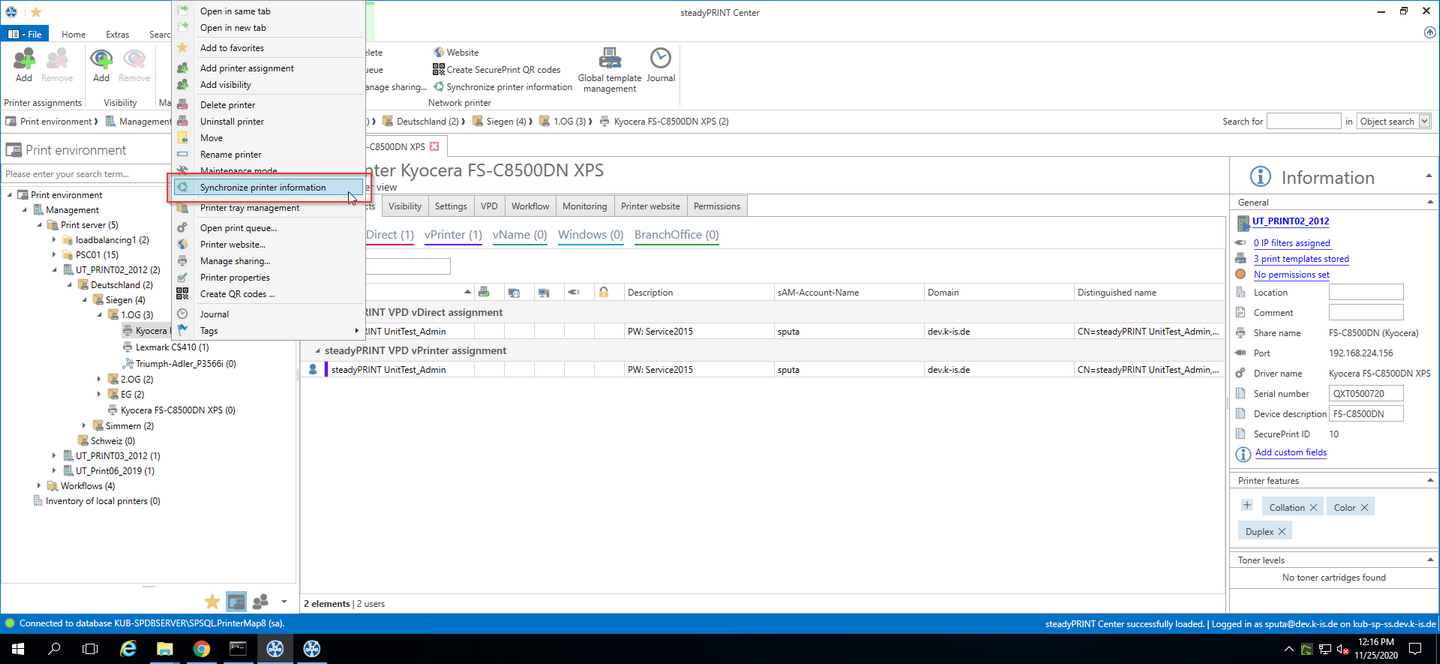The image size is (1440, 664).
Task: Expand the PSC01 tree node
Action: click(x=55, y=255)
